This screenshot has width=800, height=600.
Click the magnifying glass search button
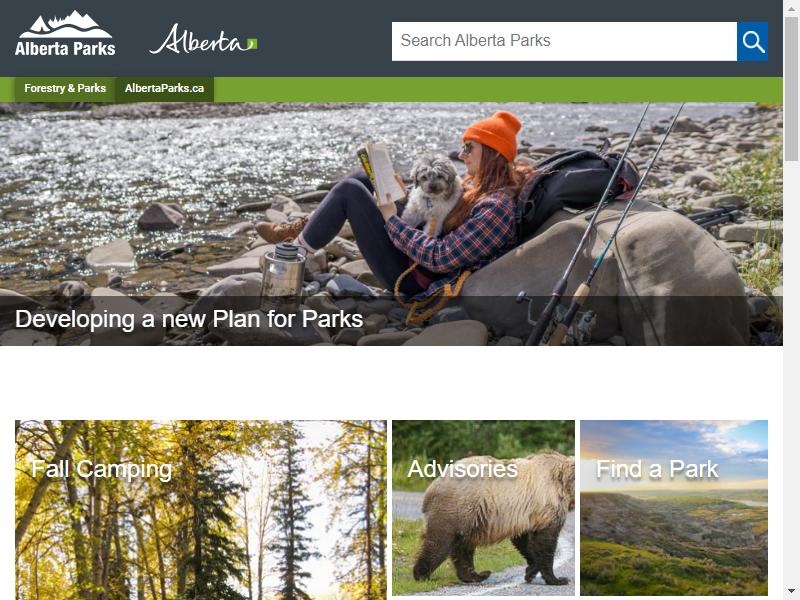[752, 41]
